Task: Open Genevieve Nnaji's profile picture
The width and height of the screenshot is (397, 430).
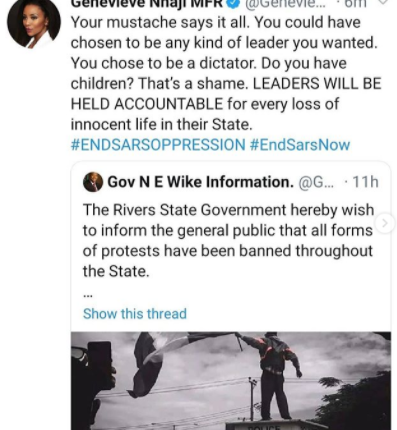Action: click(34, 23)
